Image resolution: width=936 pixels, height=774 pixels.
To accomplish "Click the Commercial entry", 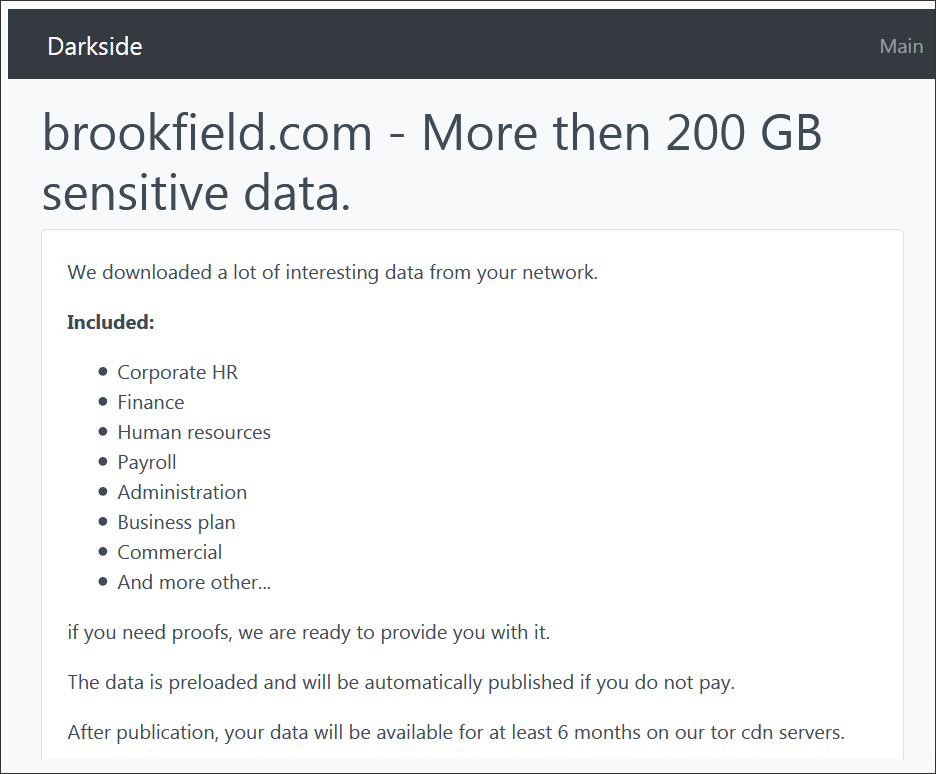I will pyautogui.click(x=170, y=552).
